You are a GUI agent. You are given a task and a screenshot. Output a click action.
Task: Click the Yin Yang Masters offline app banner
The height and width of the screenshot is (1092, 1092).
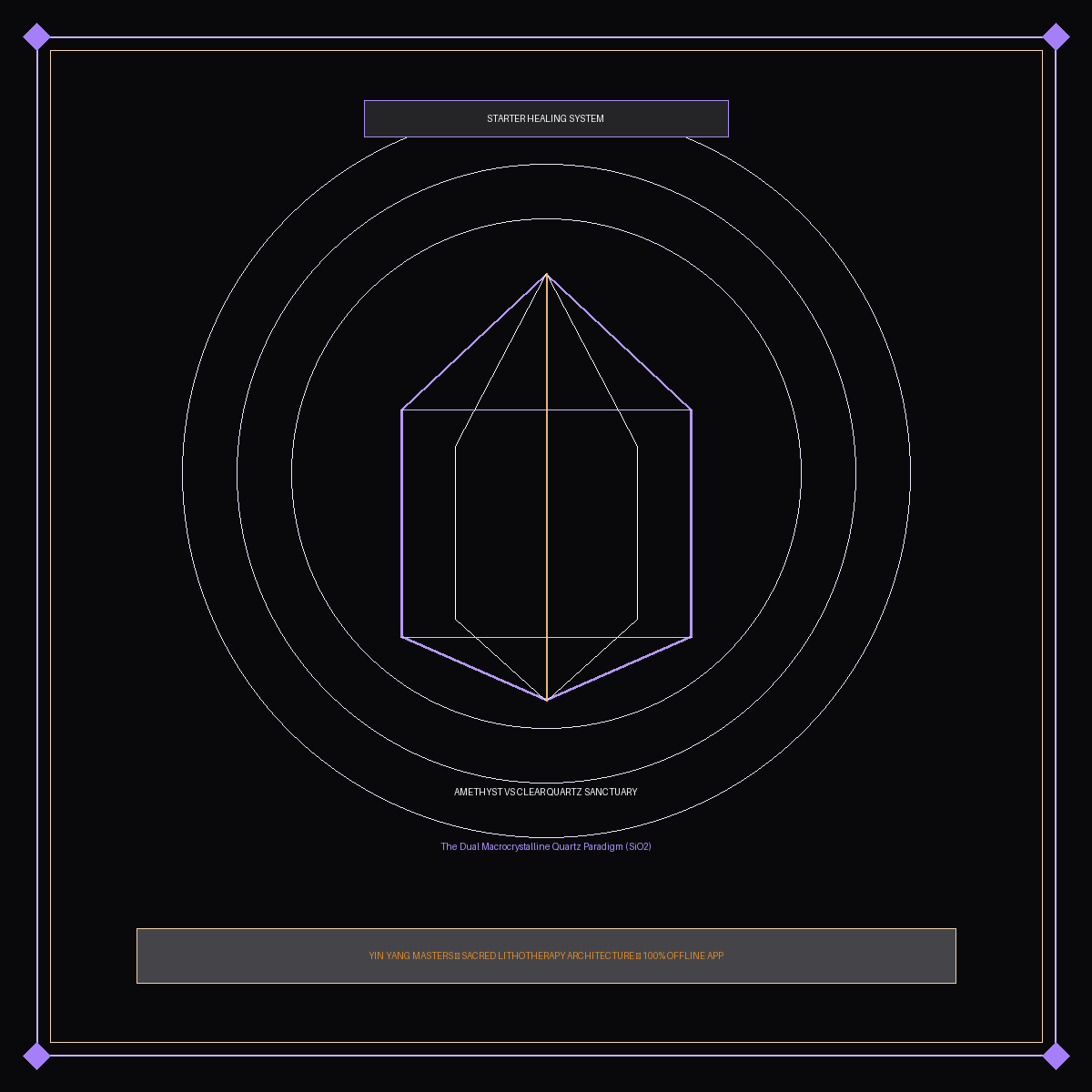(546, 955)
